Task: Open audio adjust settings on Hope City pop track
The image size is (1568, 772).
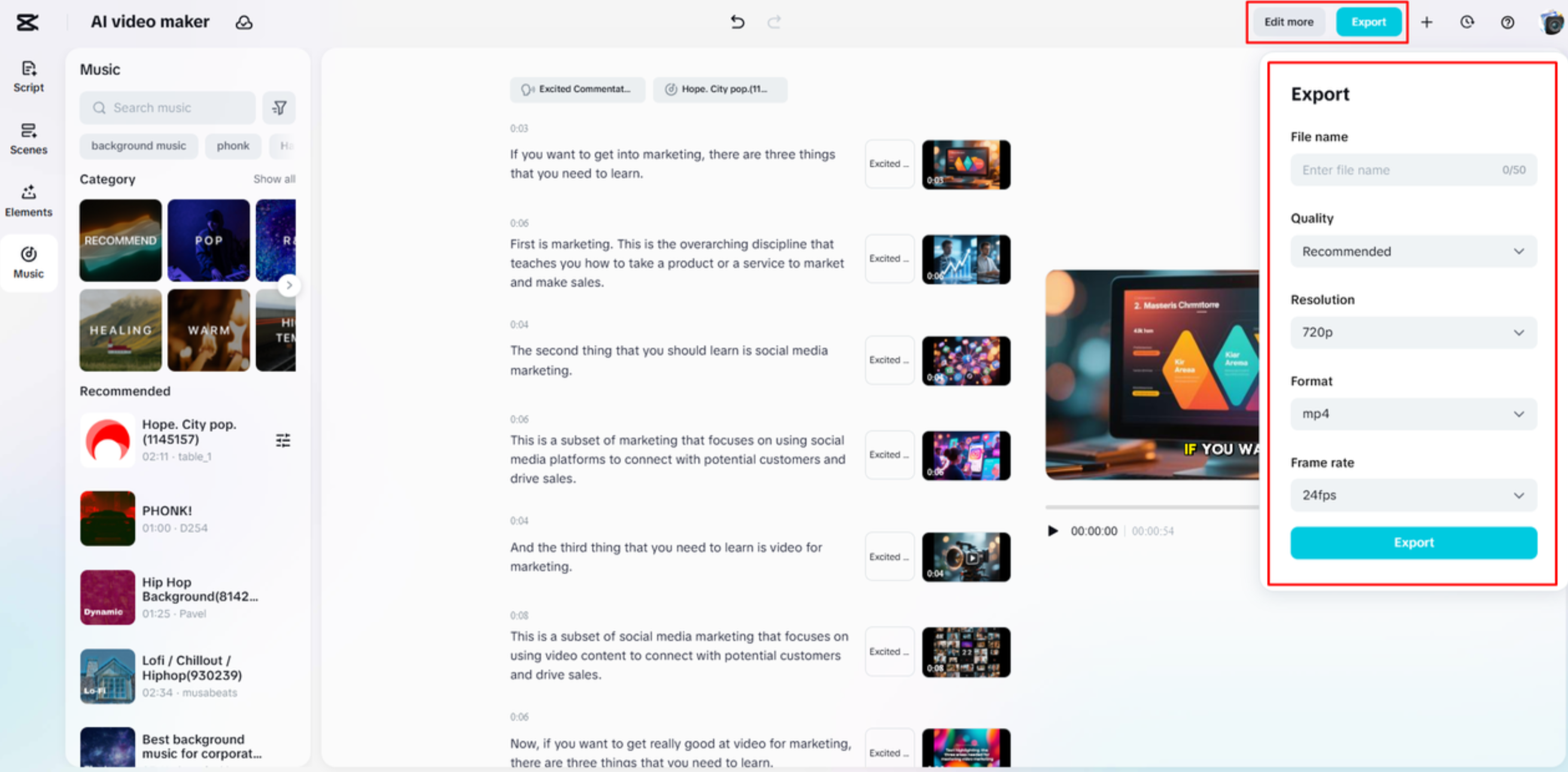Action: pyautogui.click(x=283, y=440)
